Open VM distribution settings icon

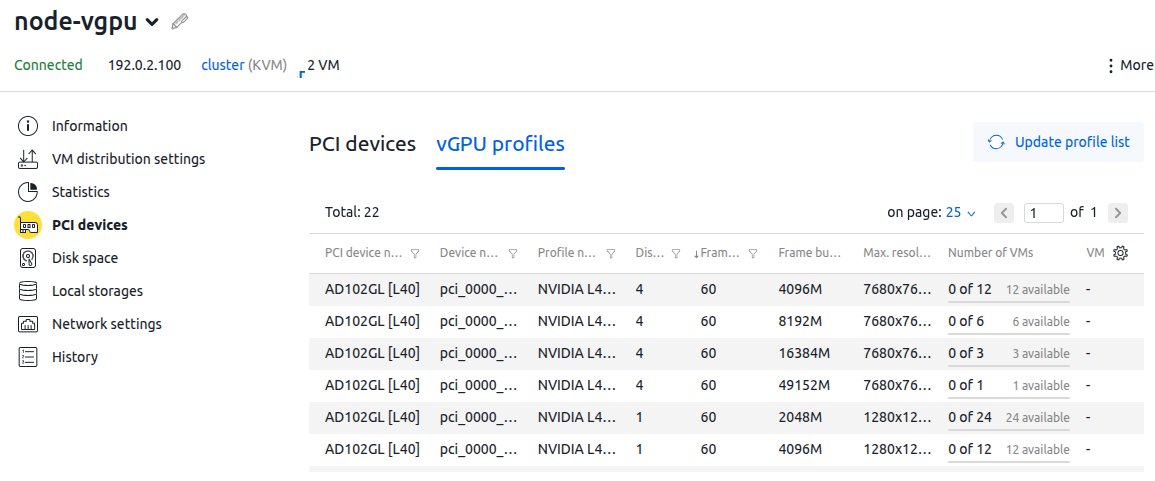29,159
